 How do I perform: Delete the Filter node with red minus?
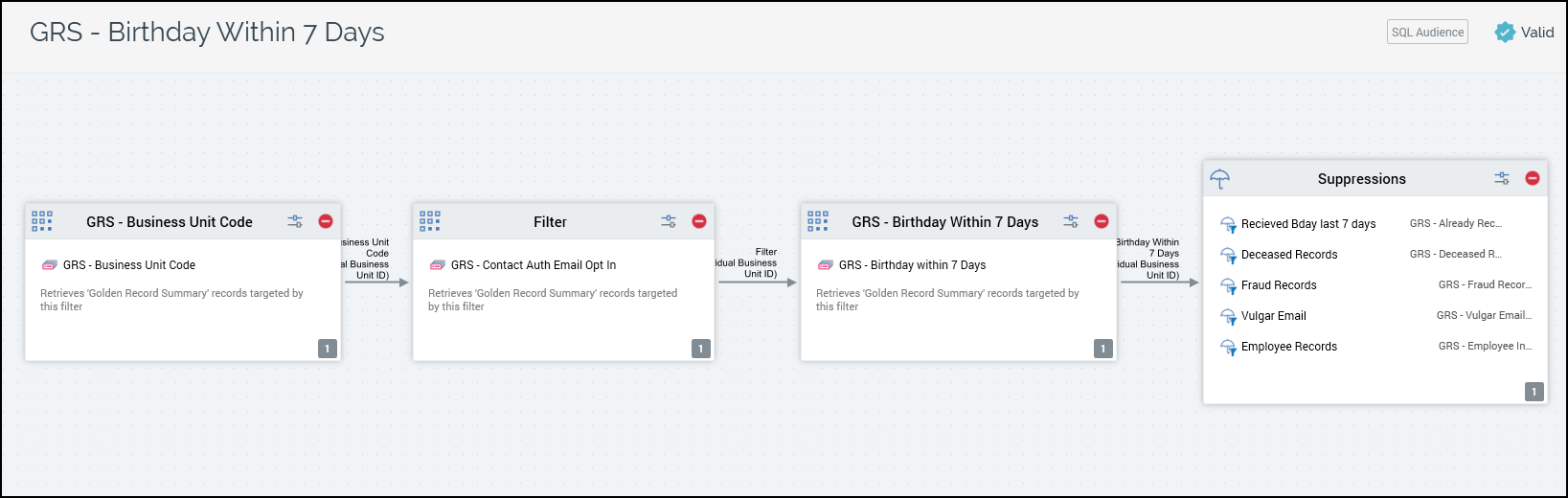click(699, 221)
